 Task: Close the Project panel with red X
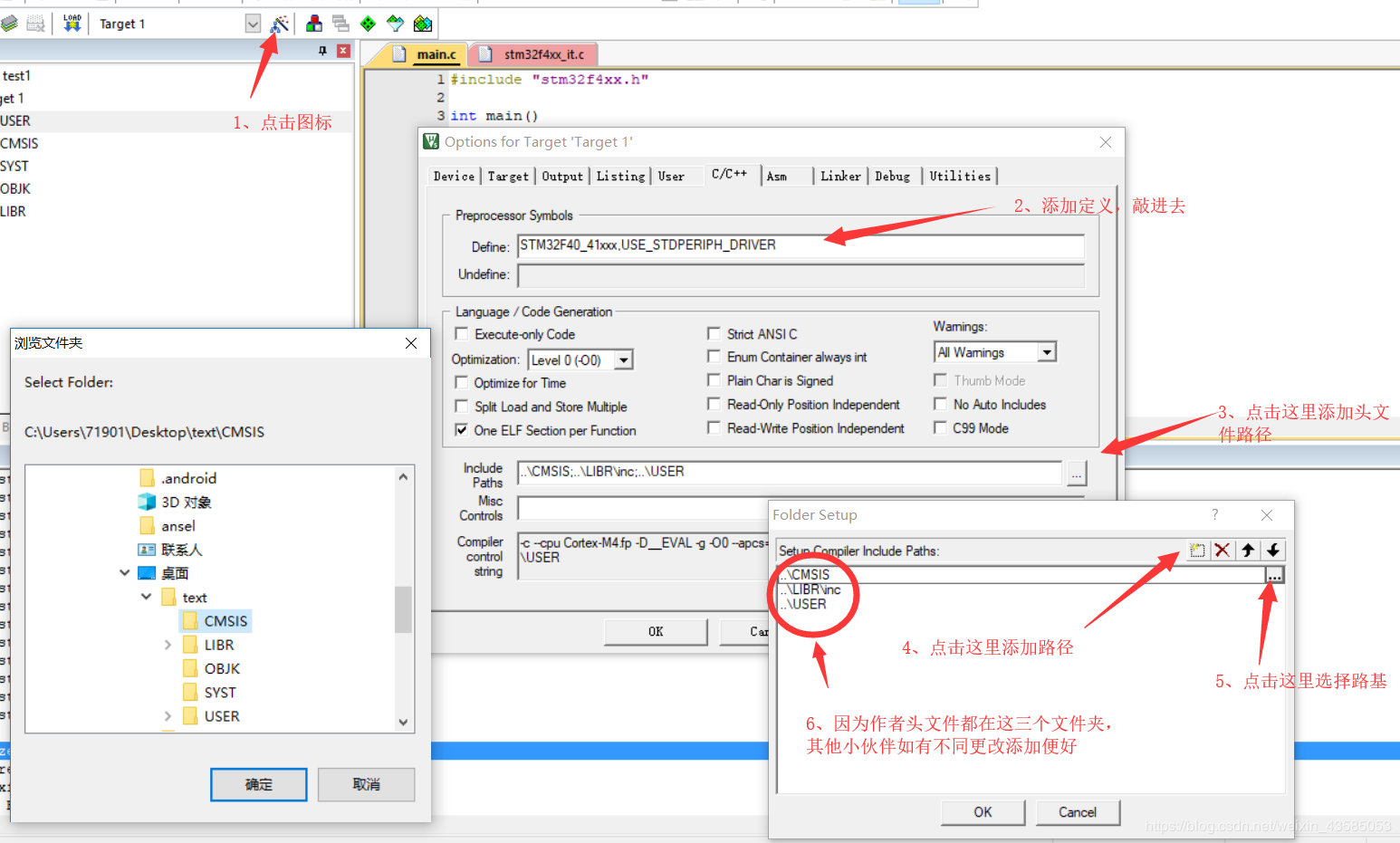(x=343, y=51)
